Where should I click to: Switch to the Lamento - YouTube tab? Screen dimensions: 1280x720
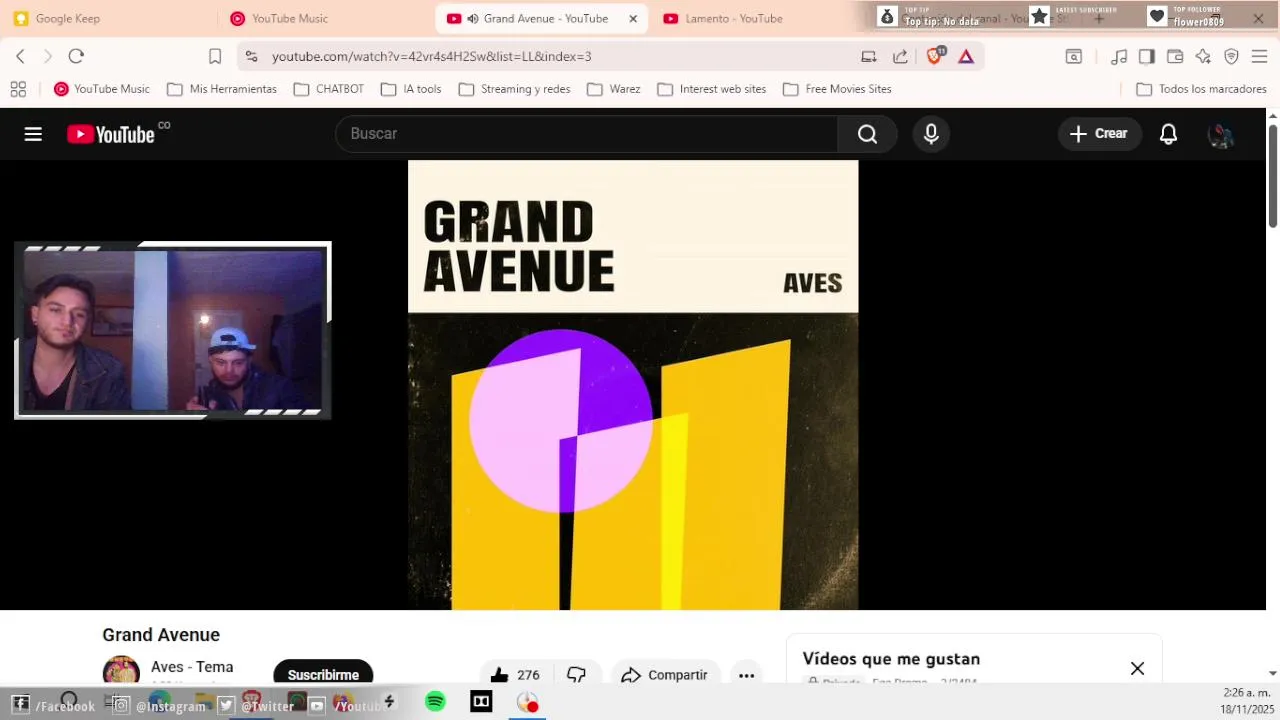(x=757, y=19)
